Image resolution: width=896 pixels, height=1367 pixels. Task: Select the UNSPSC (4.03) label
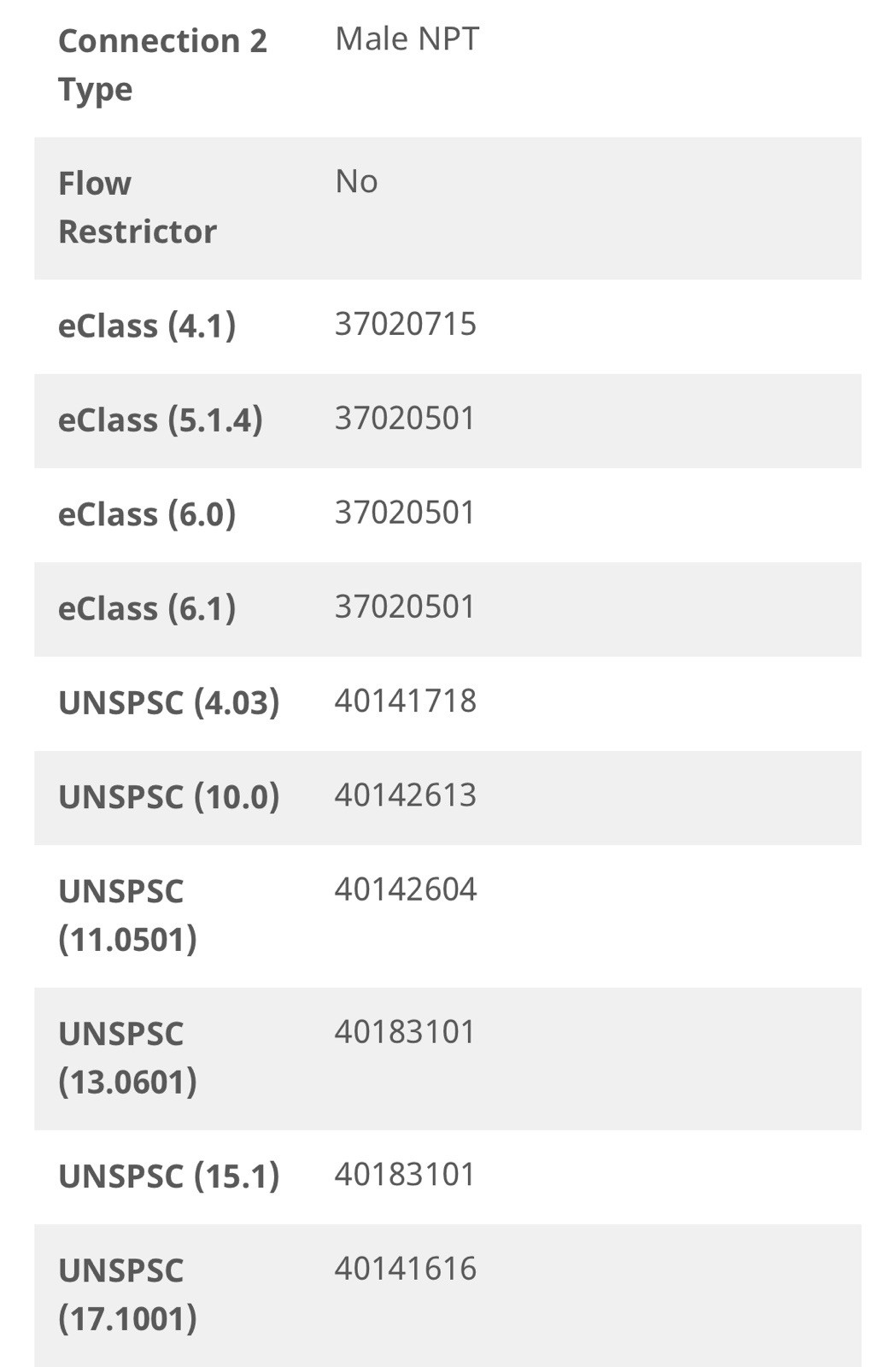(x=169, y=703)
